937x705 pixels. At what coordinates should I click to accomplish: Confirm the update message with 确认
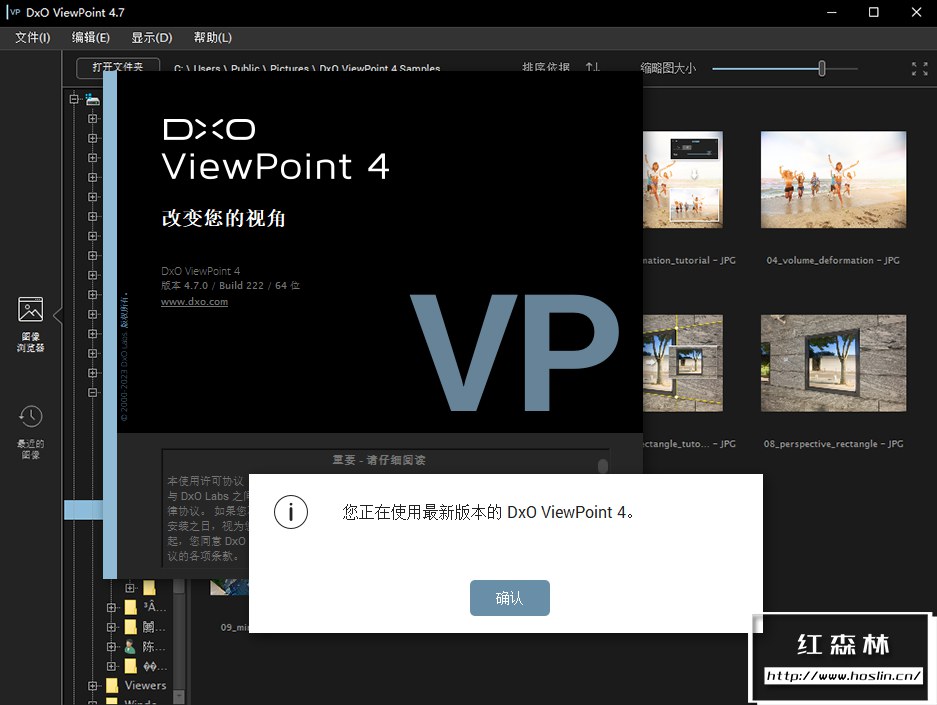[x=509, y=597]
